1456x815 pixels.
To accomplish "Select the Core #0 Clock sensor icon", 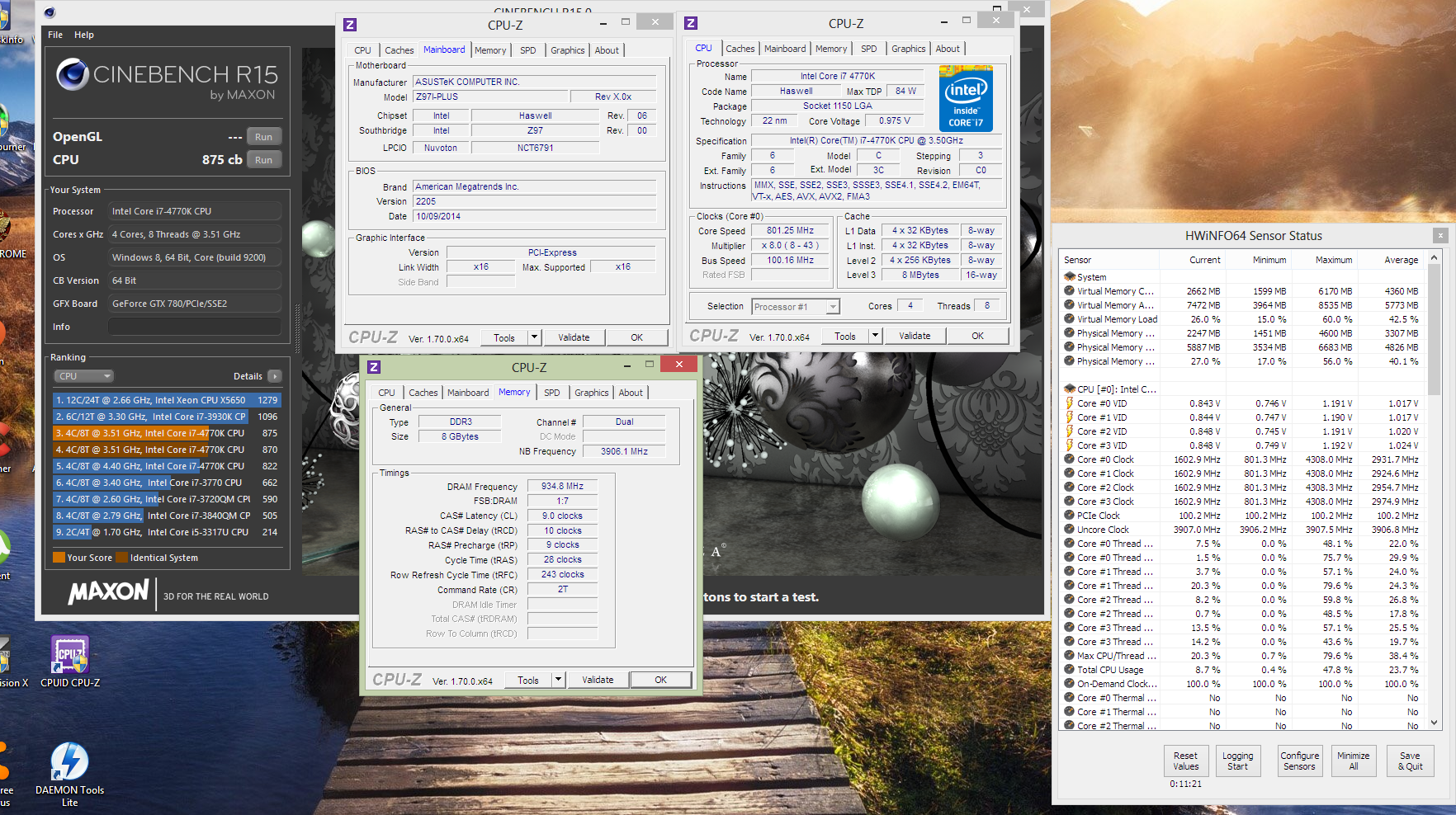I will tap(1070, 459).
